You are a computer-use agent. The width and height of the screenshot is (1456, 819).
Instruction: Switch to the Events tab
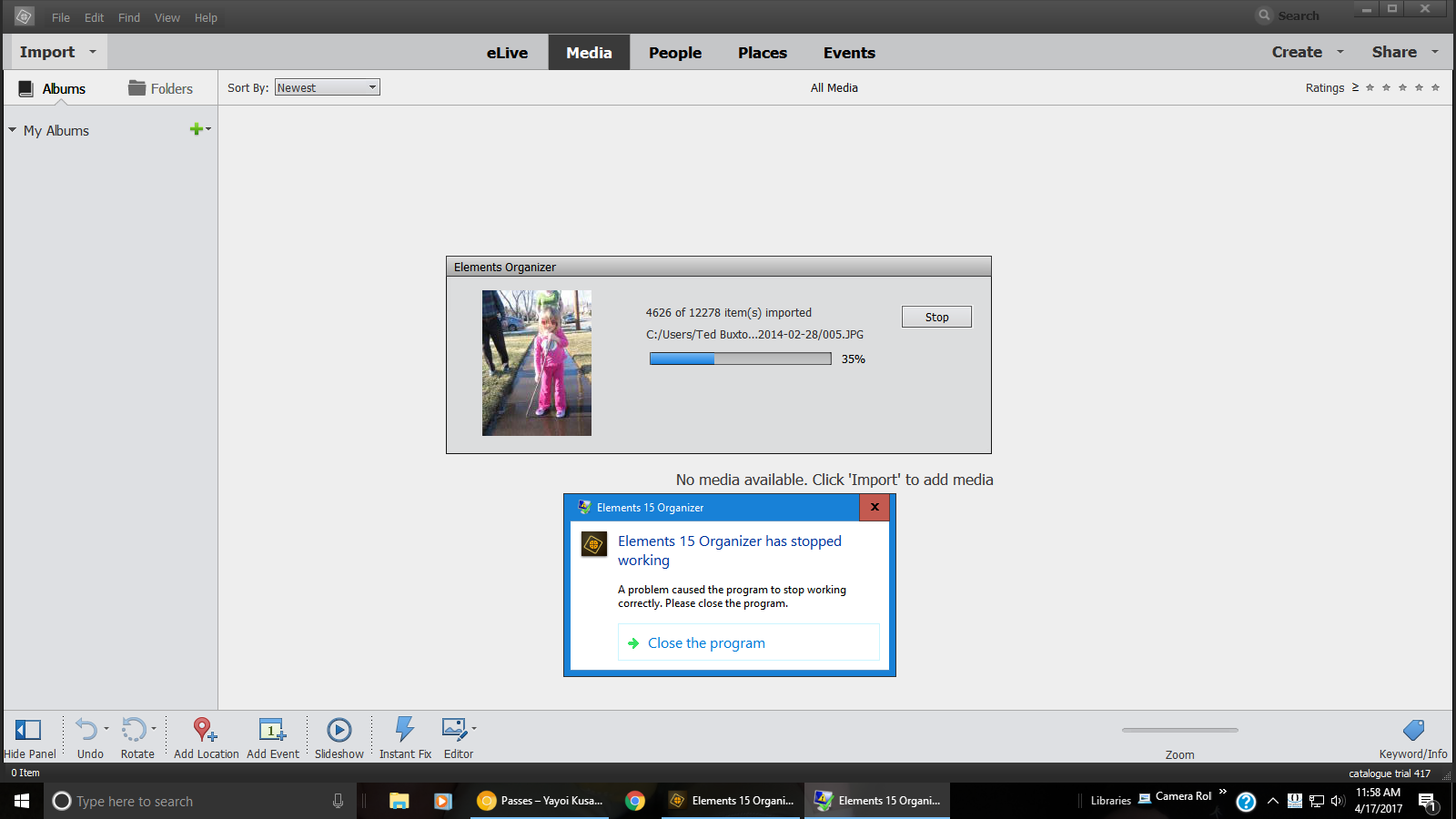click(x=849, y=53)
